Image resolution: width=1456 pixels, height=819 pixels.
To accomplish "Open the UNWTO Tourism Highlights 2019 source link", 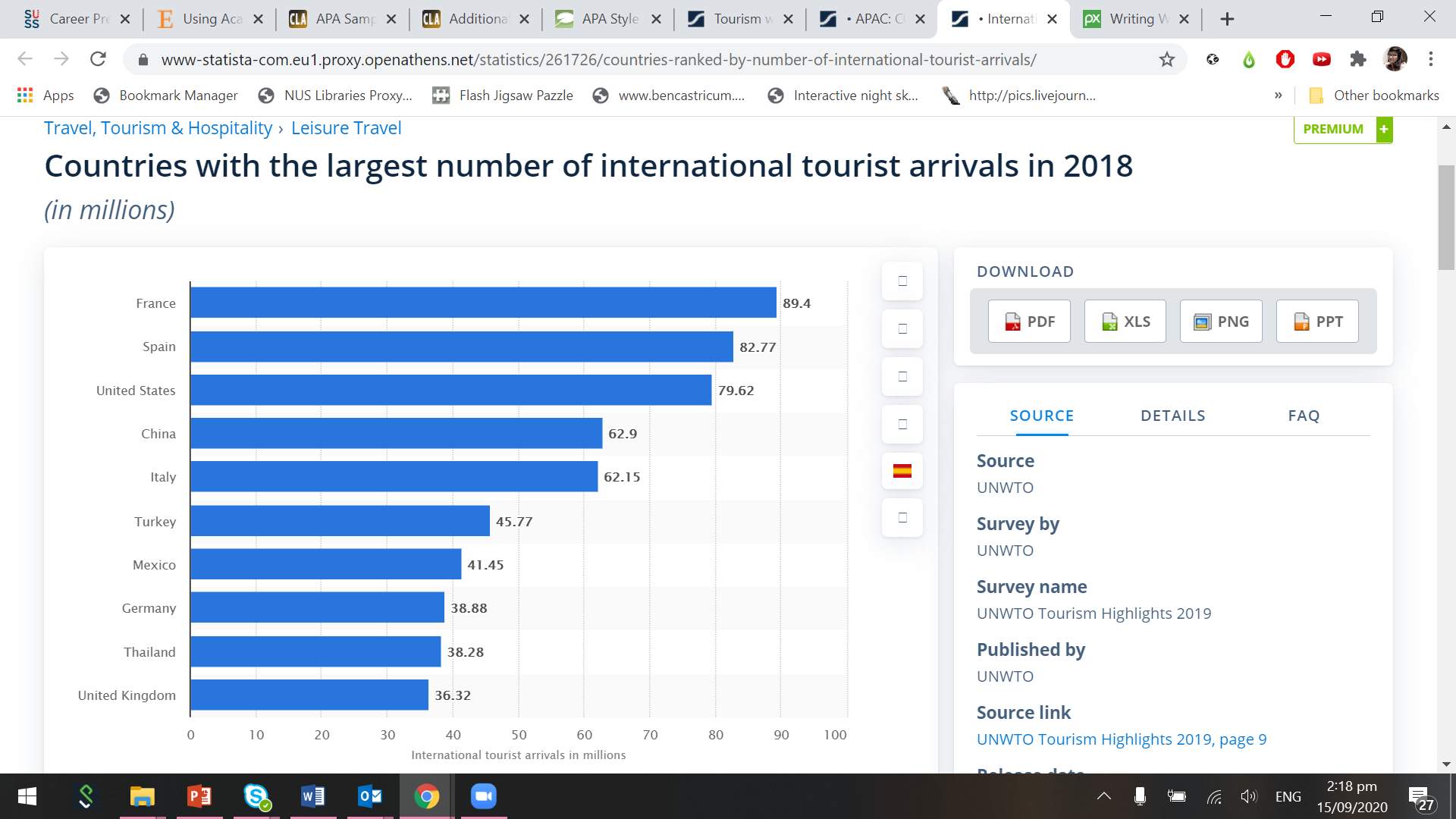I will (x=1122, y=739).
